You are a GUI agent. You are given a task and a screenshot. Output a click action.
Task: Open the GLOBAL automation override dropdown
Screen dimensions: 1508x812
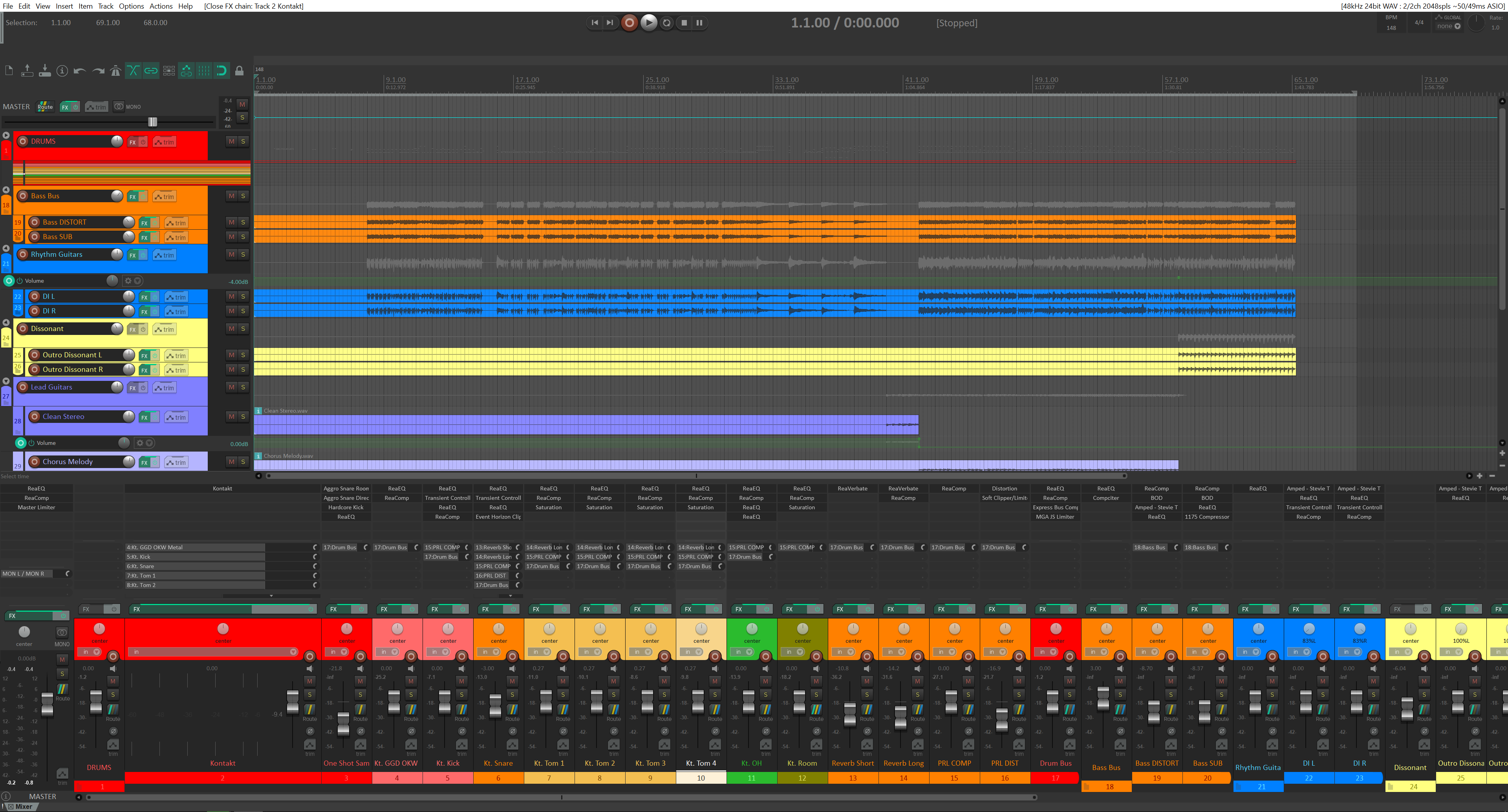pyautogui.click(x=1449, y=26)
